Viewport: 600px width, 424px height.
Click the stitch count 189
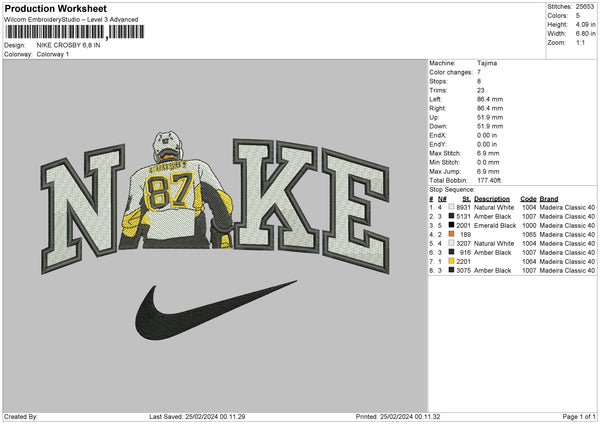click(x=466, y=235)
